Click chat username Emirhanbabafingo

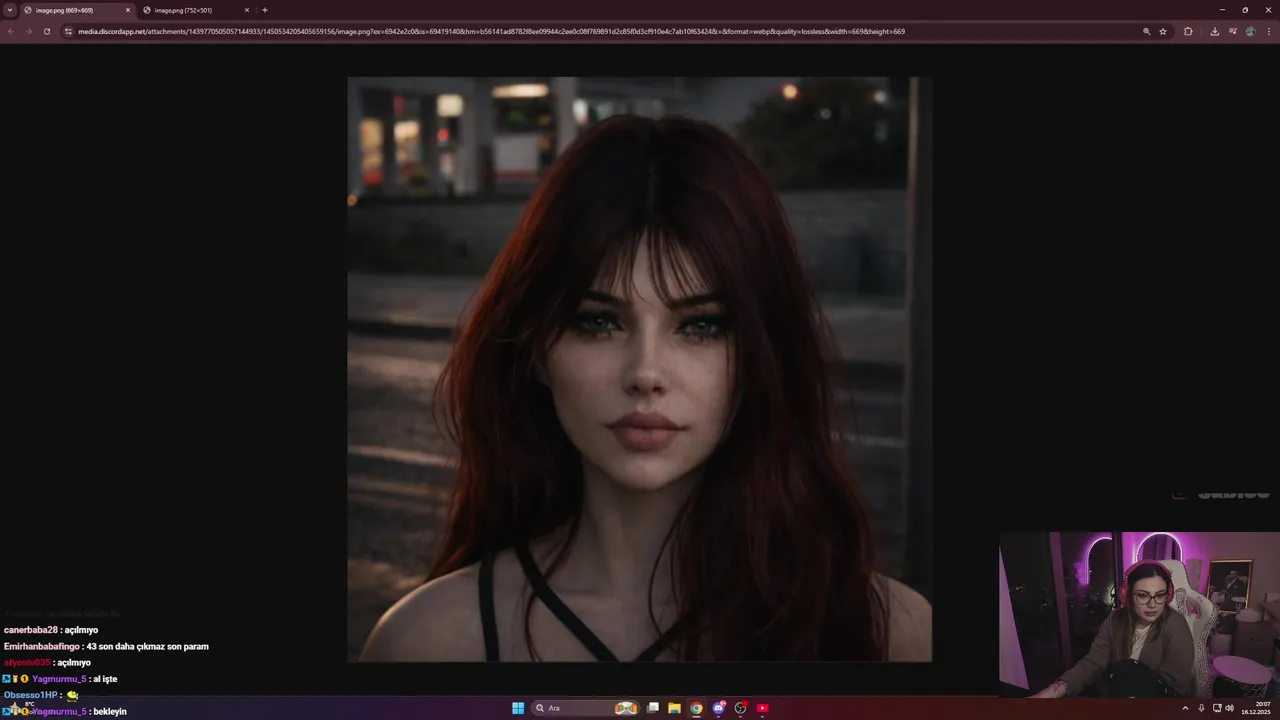pos(42,646)
